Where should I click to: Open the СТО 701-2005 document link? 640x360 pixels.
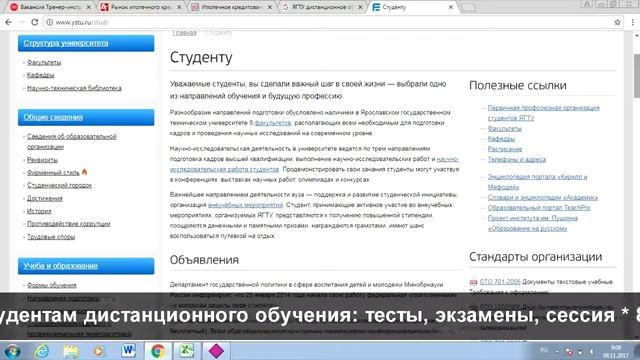tap(500, 282)
